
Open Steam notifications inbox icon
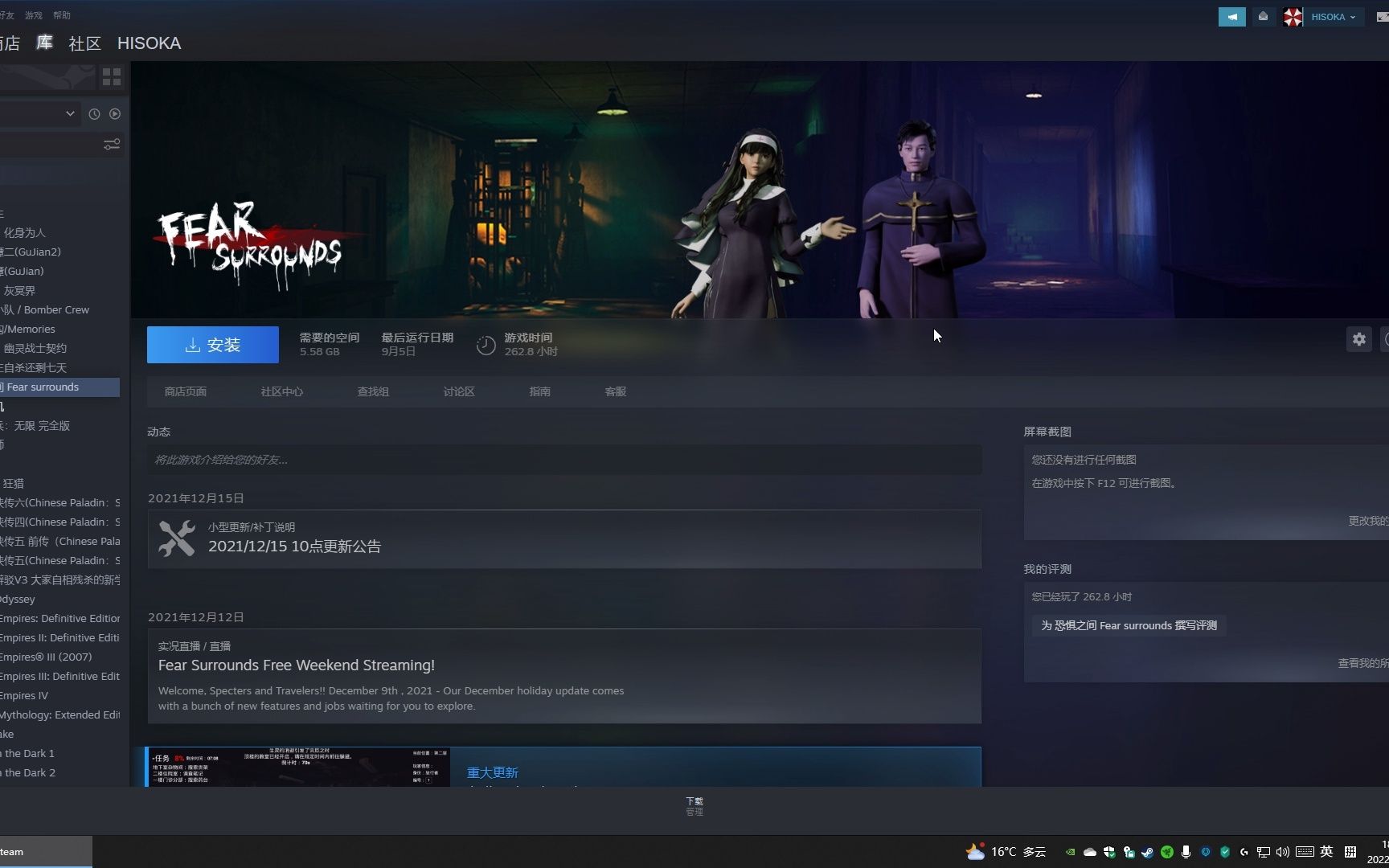[x=1264, y=16]
